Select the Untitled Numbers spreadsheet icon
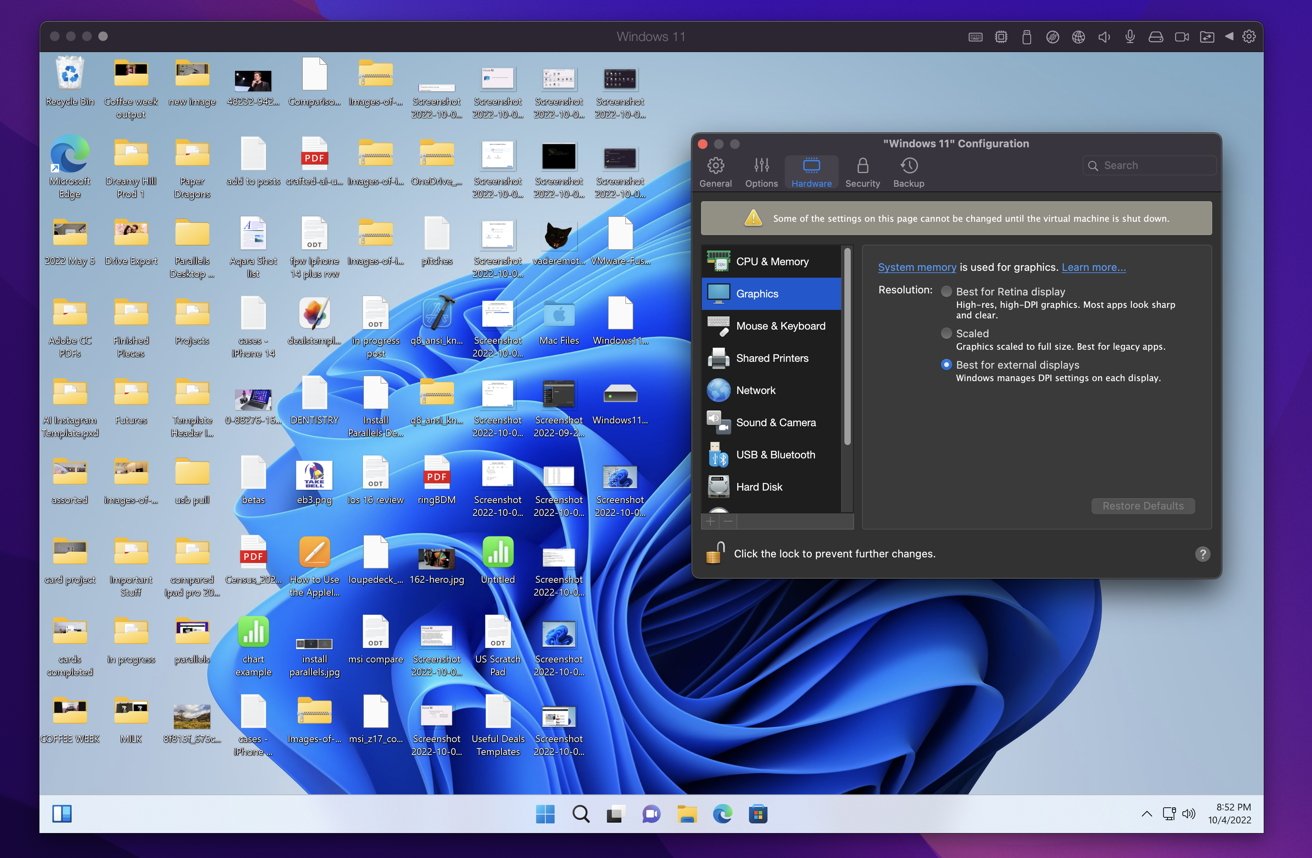The width and height of the screenshot is (1312, 858). (x=498, y=559)
